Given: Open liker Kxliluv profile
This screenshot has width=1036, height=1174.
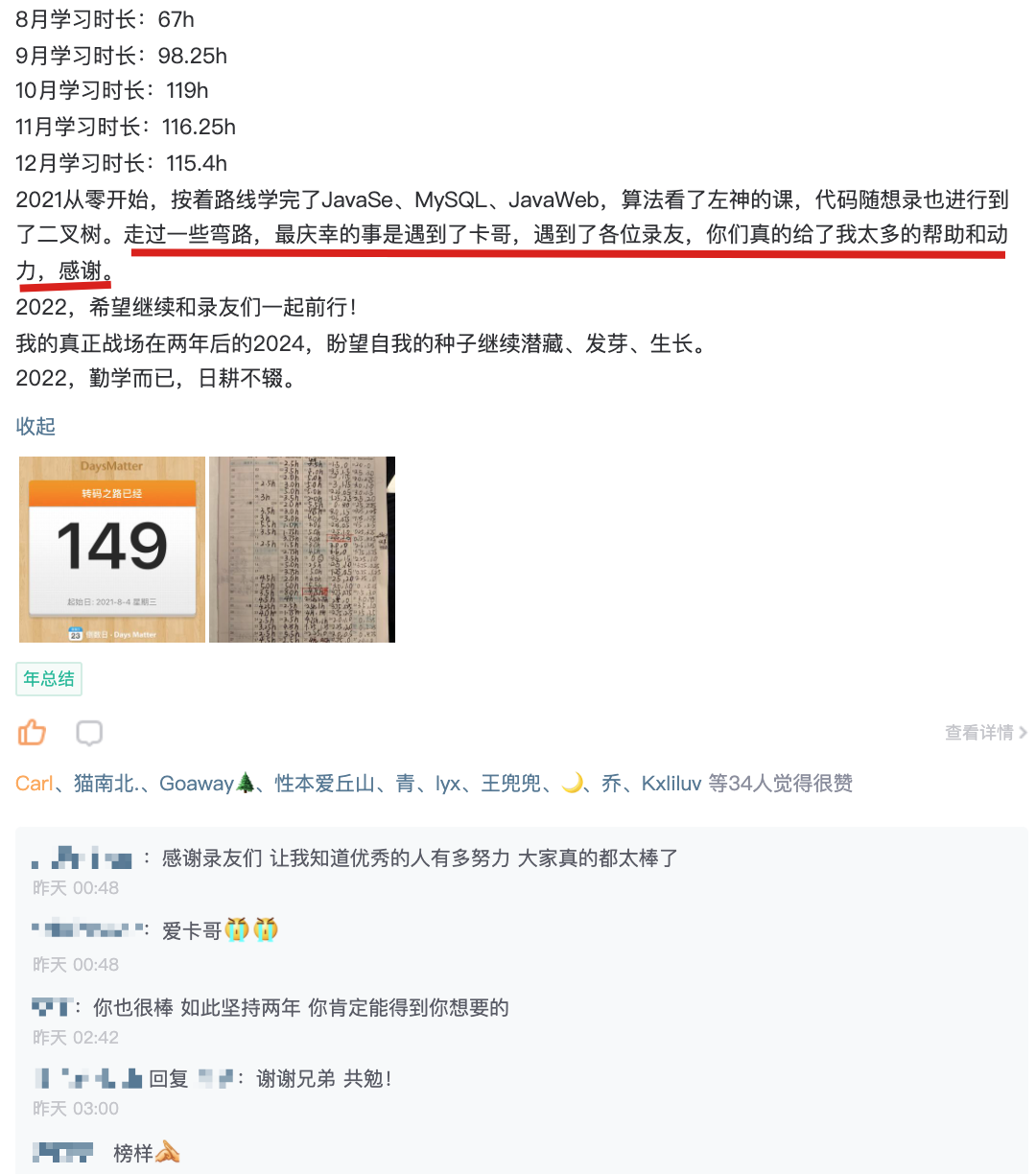Looking at the screenshot, I should pos(671,784).
